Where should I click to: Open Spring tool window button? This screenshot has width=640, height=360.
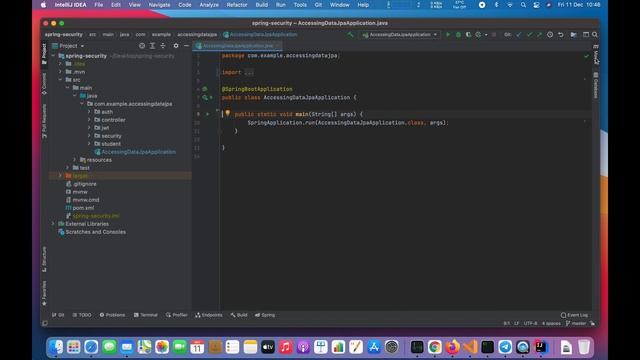coord(265,315)
